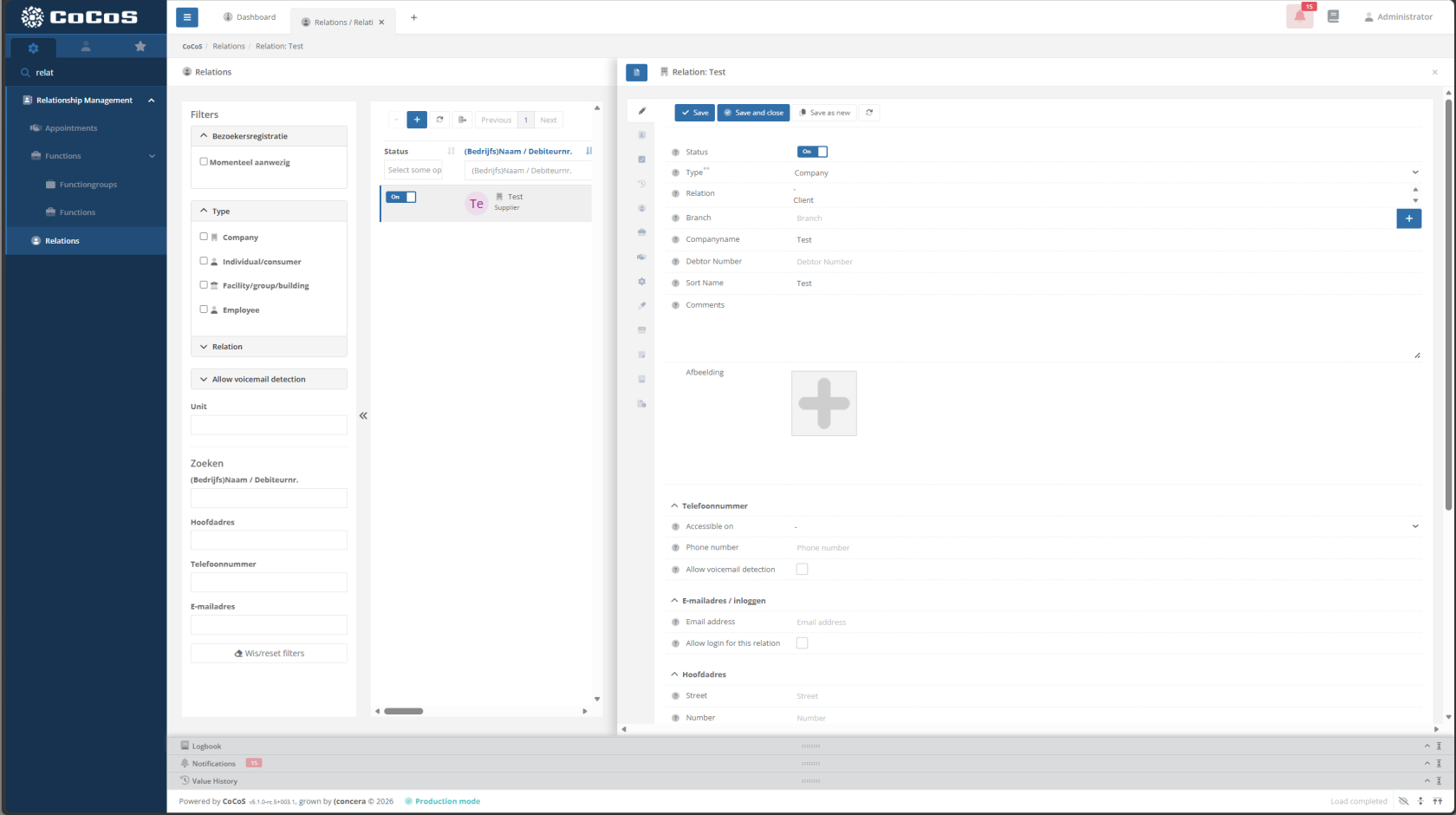This screenshot has width=1456, height=815.
Task: Enable Allow login for this relation
Action: [x=802, y=643]
